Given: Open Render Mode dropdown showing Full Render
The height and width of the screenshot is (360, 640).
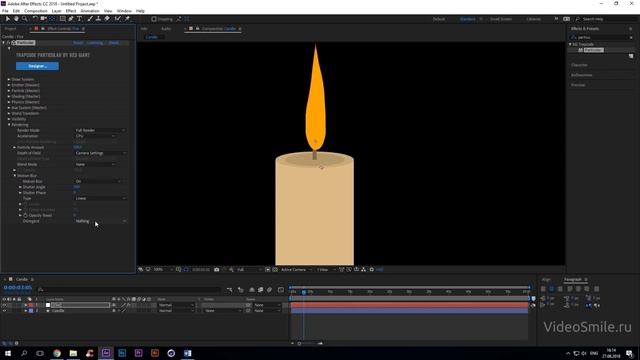Looking at the screenshot, I should 100,130.
